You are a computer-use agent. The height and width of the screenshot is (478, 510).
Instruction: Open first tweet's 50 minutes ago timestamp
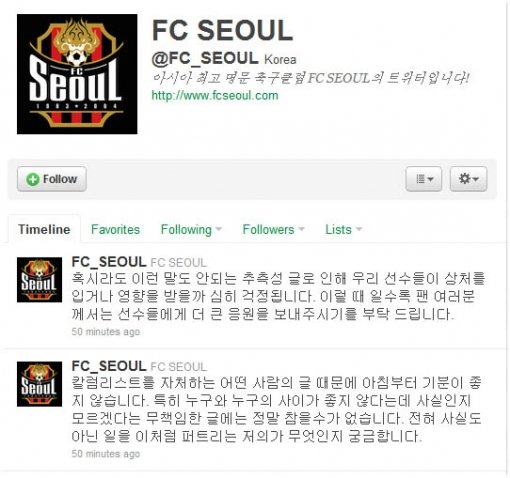[106, 332]
